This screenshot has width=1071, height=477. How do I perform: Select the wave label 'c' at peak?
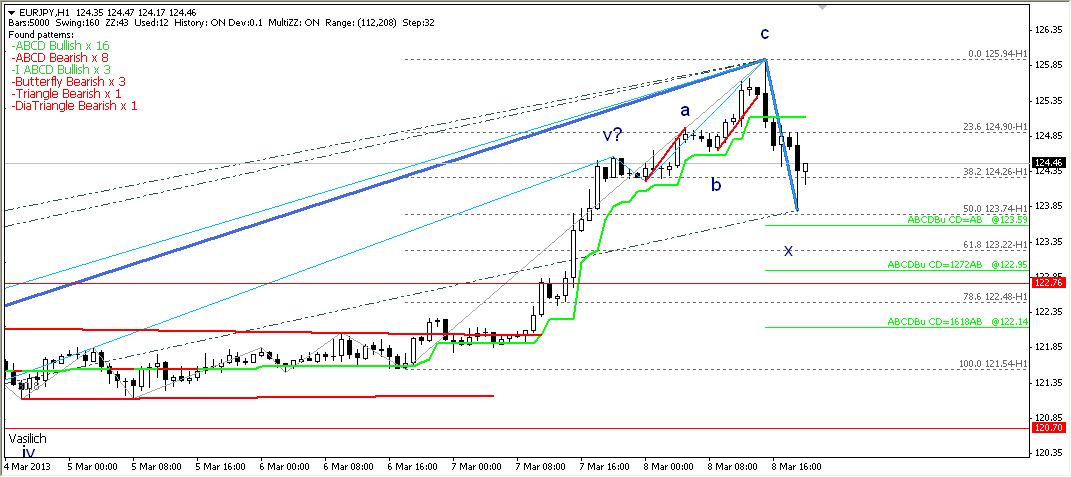[765, 34]
